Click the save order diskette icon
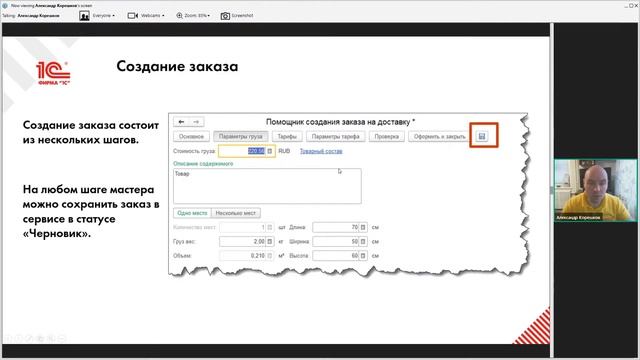640x360 pixels. pos(482,136)
